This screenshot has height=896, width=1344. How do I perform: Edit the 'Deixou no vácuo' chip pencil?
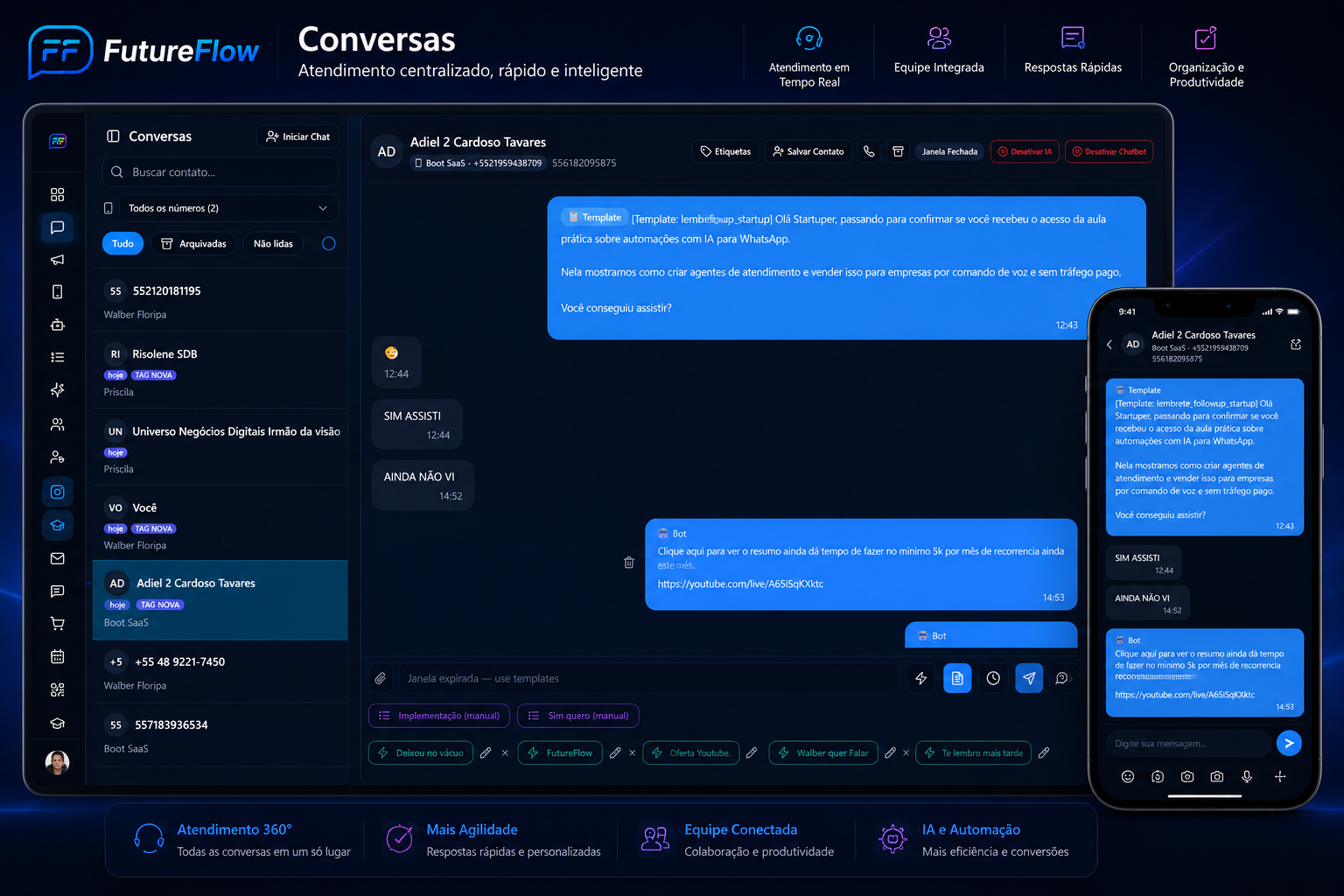pyautogui.click(x=486, y=752)
